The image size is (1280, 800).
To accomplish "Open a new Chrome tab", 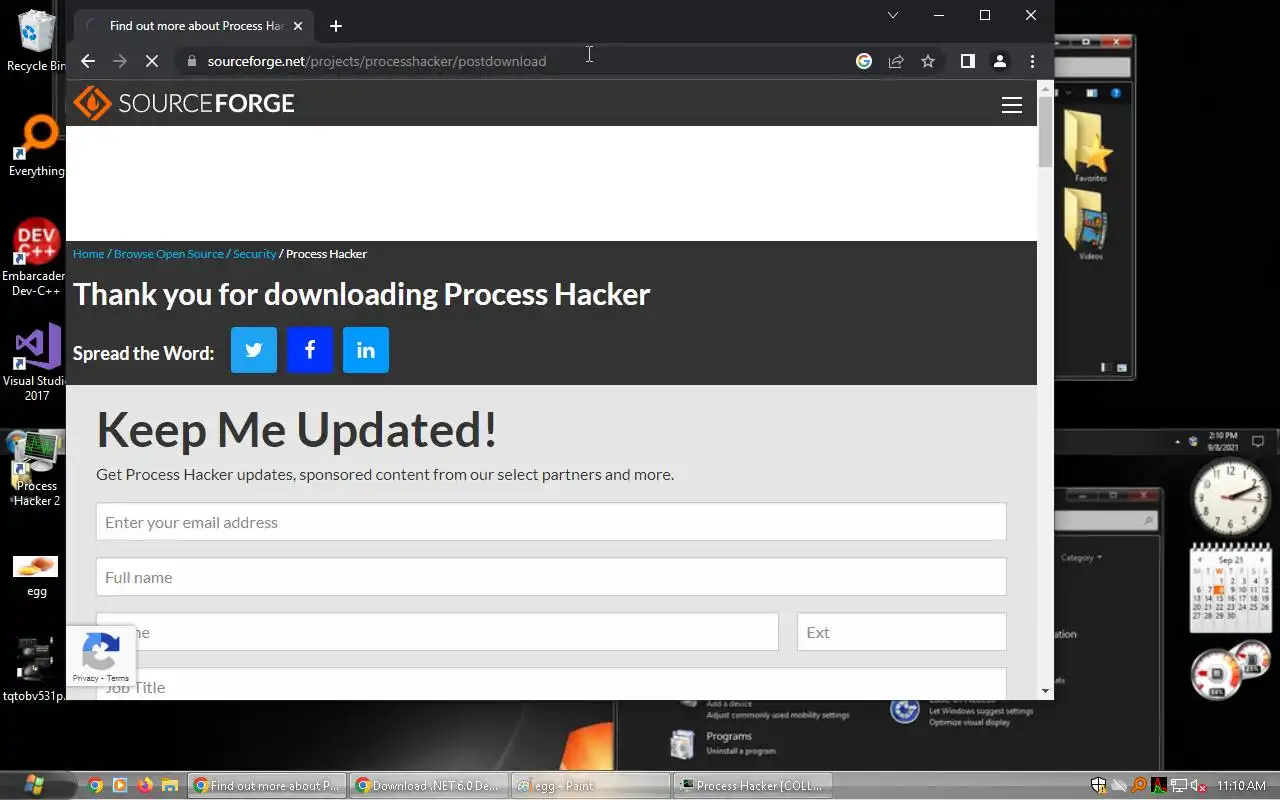I will (x=336, y=26).
